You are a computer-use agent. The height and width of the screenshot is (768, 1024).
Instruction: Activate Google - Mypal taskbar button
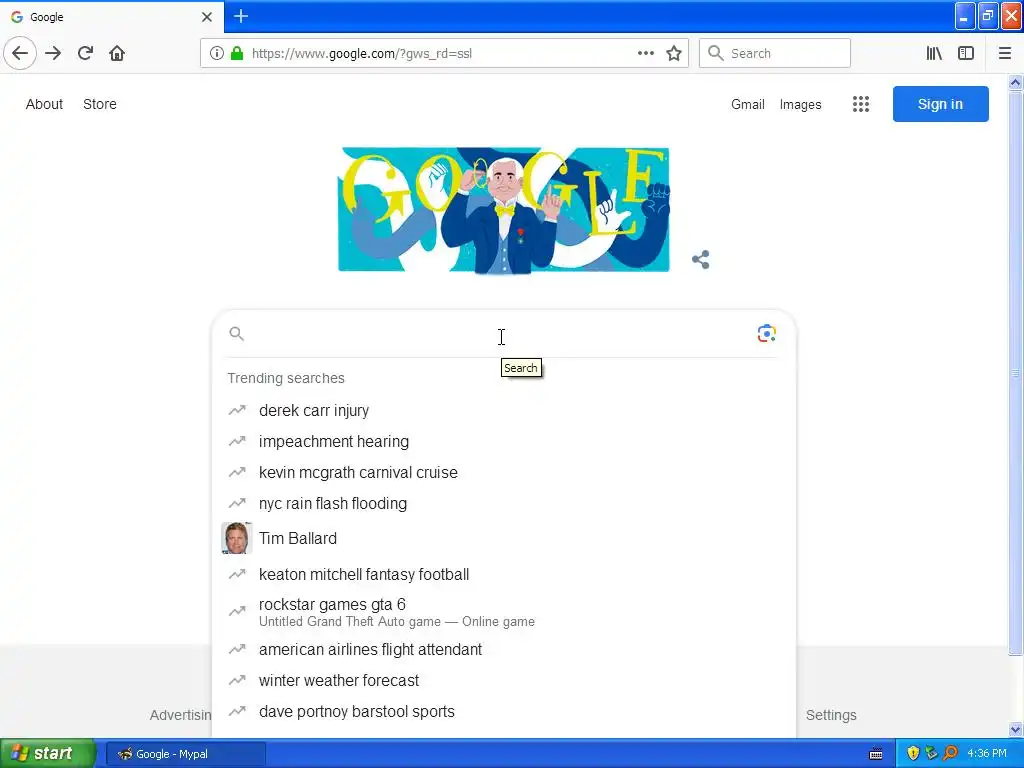(x=185, y=754)
